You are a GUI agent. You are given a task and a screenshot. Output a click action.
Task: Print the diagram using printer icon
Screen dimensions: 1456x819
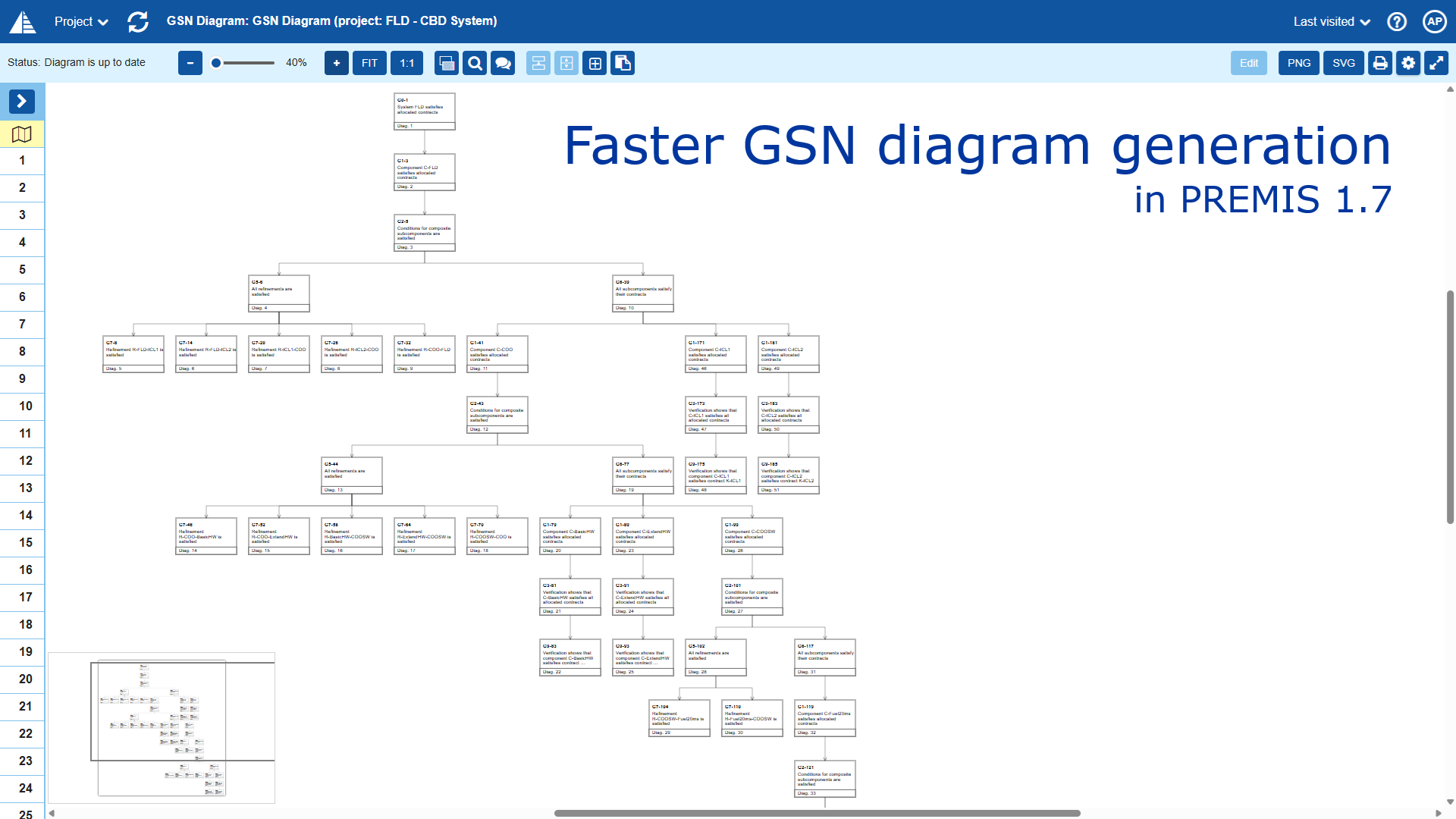coord(1380,63)
